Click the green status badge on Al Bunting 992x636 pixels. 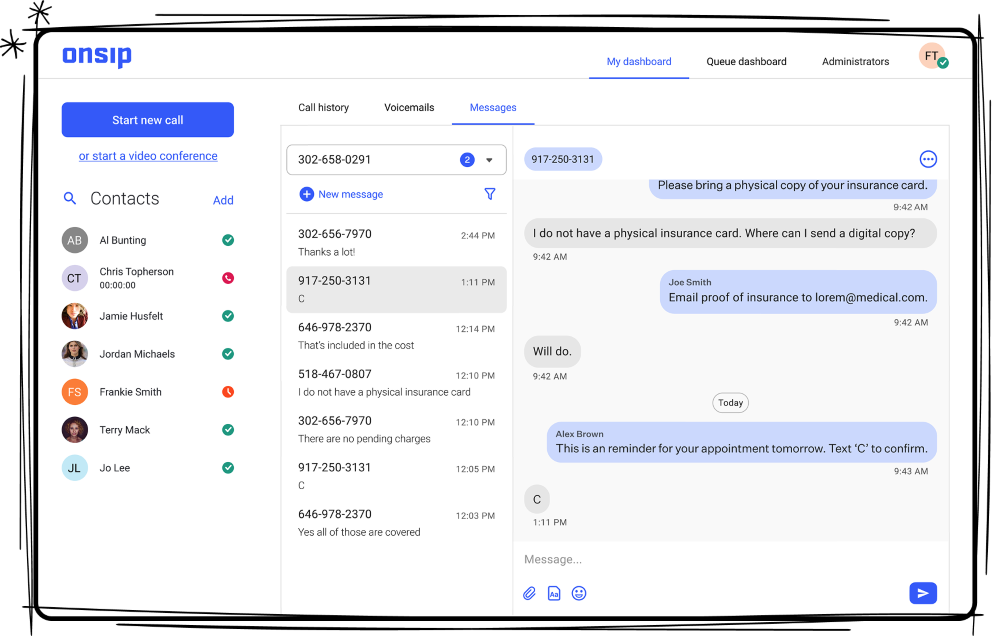coord(227,240)
